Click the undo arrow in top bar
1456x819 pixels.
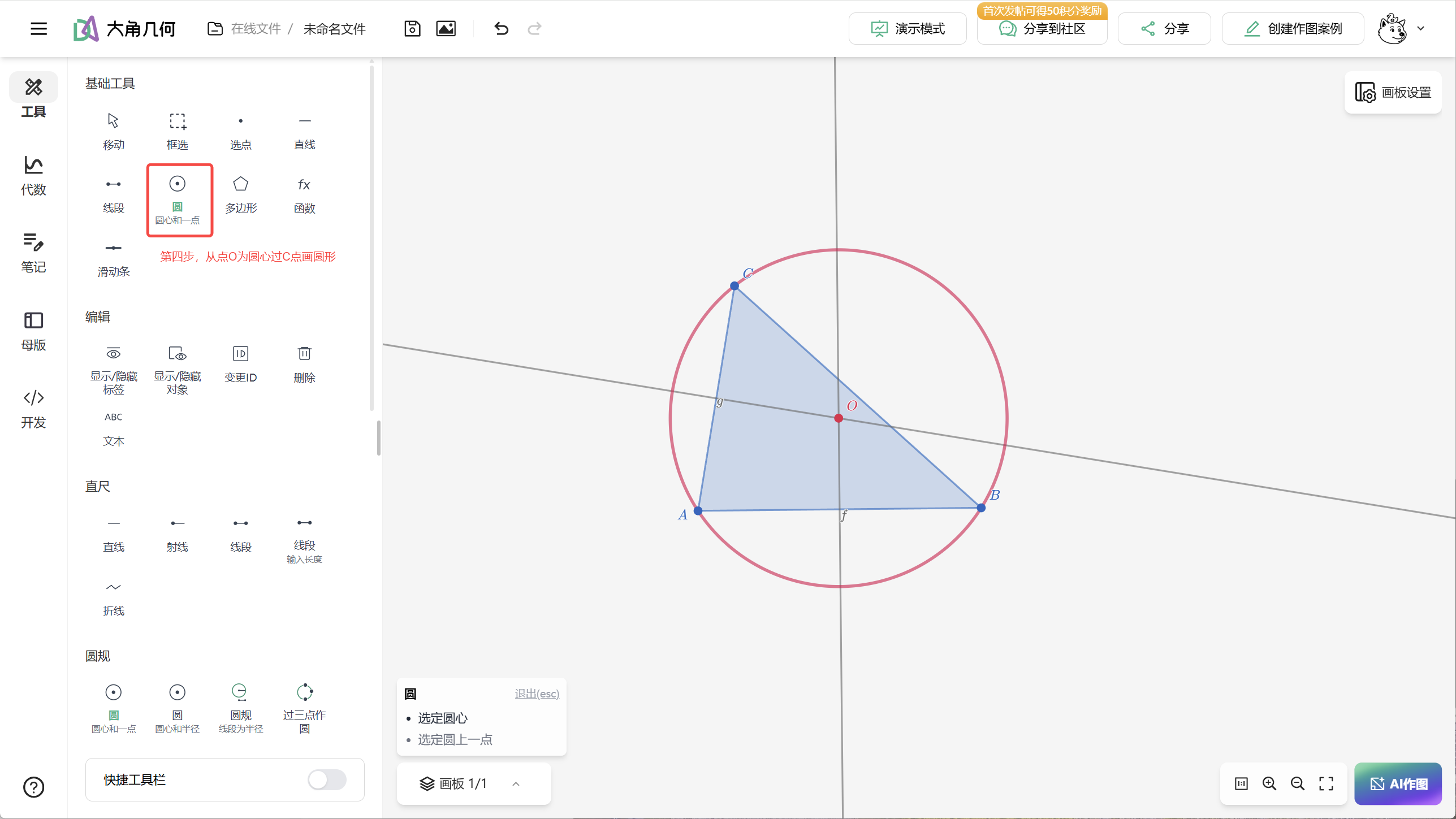point(501,28)
